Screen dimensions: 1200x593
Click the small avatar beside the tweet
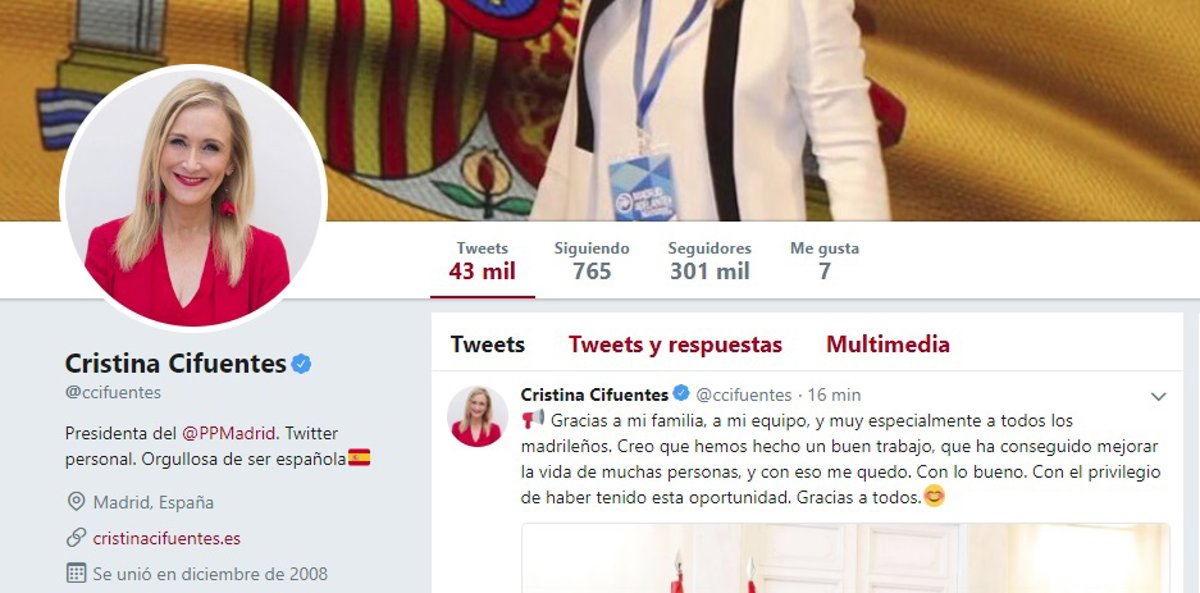pos(477,416)
